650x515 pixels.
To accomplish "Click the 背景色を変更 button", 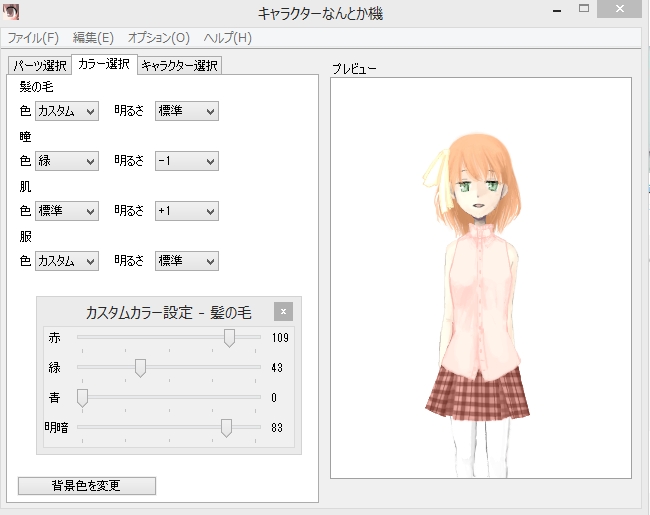I will pyautogui.click(x=87, y=486).
